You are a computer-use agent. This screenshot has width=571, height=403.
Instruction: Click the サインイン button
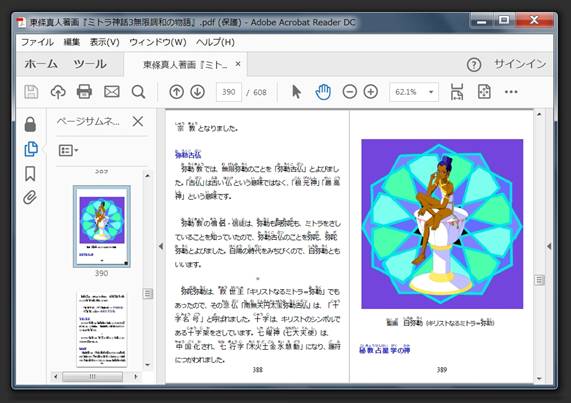point(520,64)
